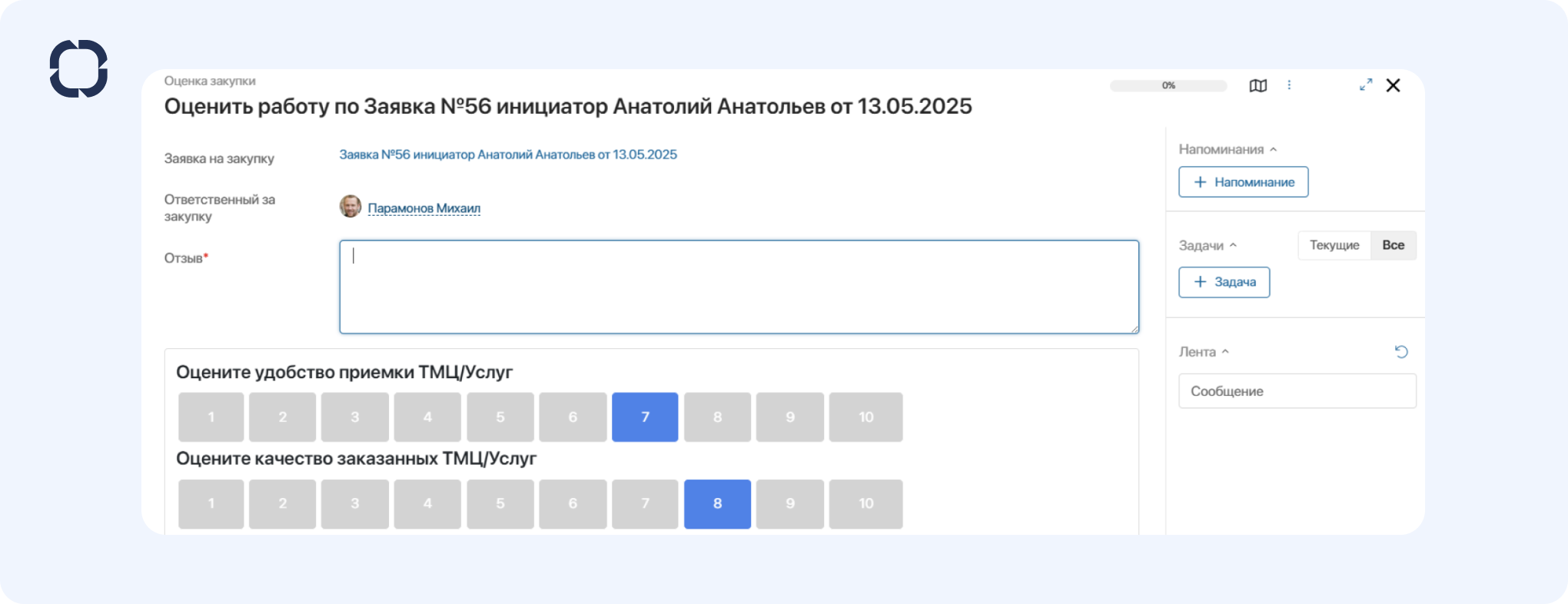The height and width of the screenshot is (604, 1568).
Task: Open the three-dot options menu
Action: click(1289, 85)
